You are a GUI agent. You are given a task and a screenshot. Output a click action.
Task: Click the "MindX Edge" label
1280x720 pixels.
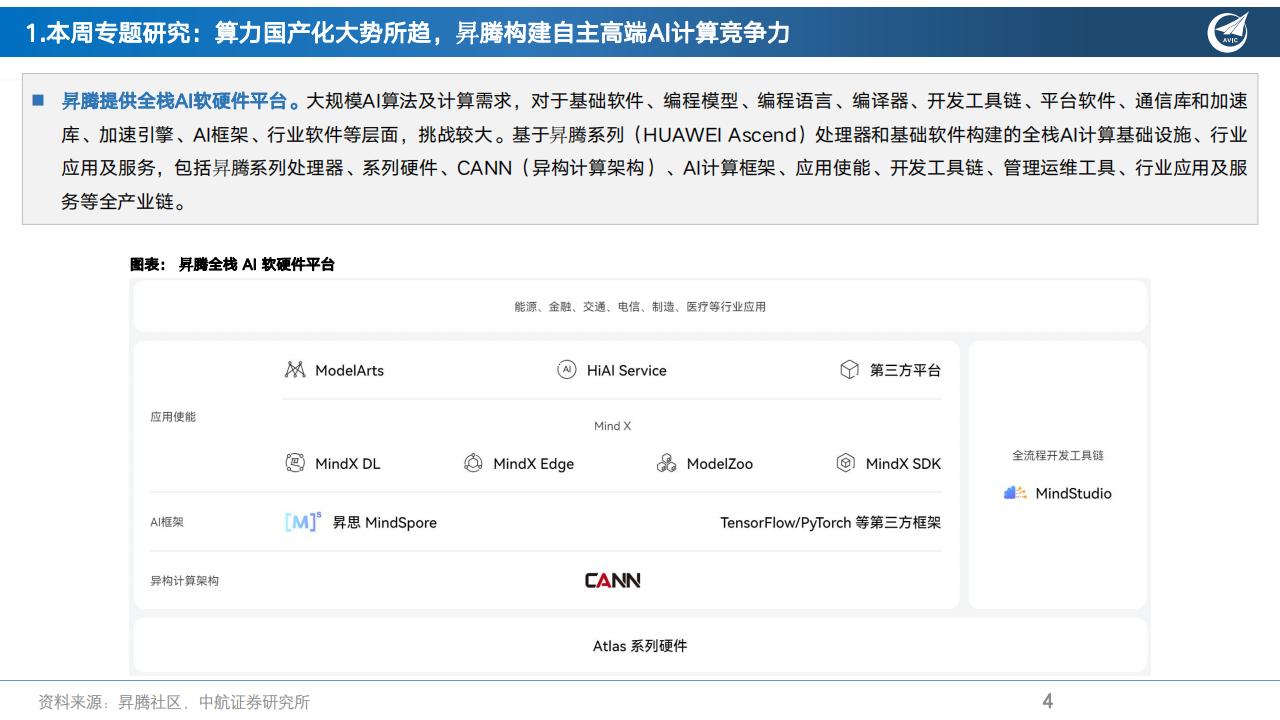tap(534, 464)
